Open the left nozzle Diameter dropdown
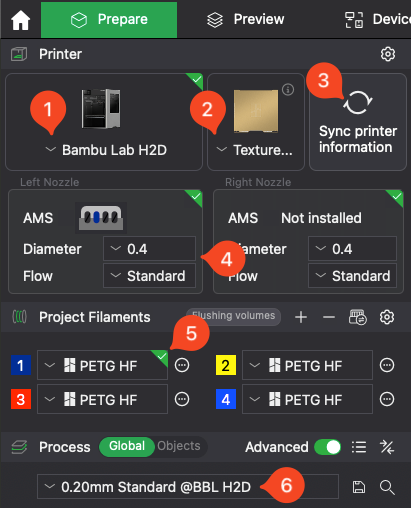Screen dimensions: 411x508 pos(149,249)
